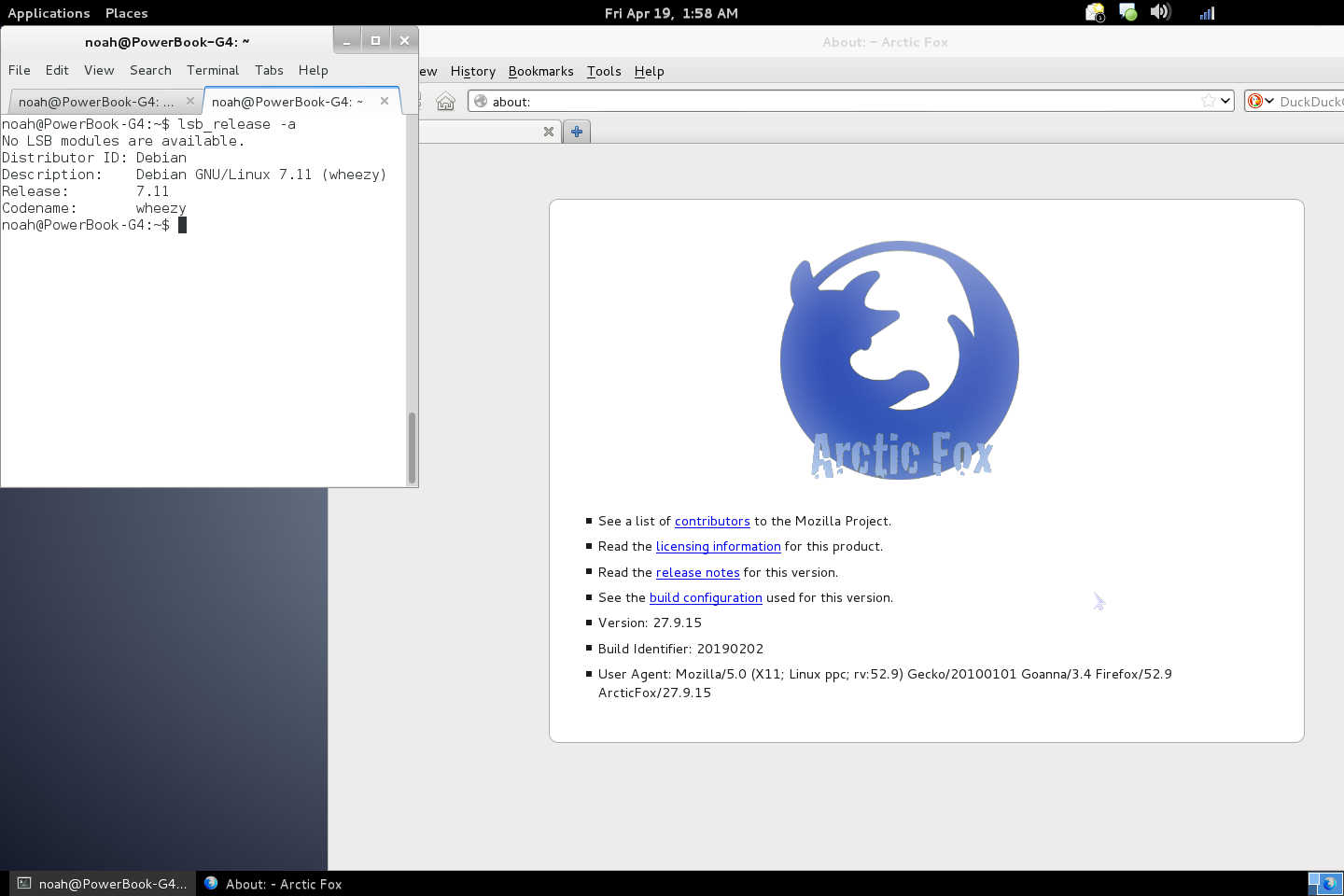Close the second terminal tab
The height and width of the screenshot is (896, 1344).
385,101
